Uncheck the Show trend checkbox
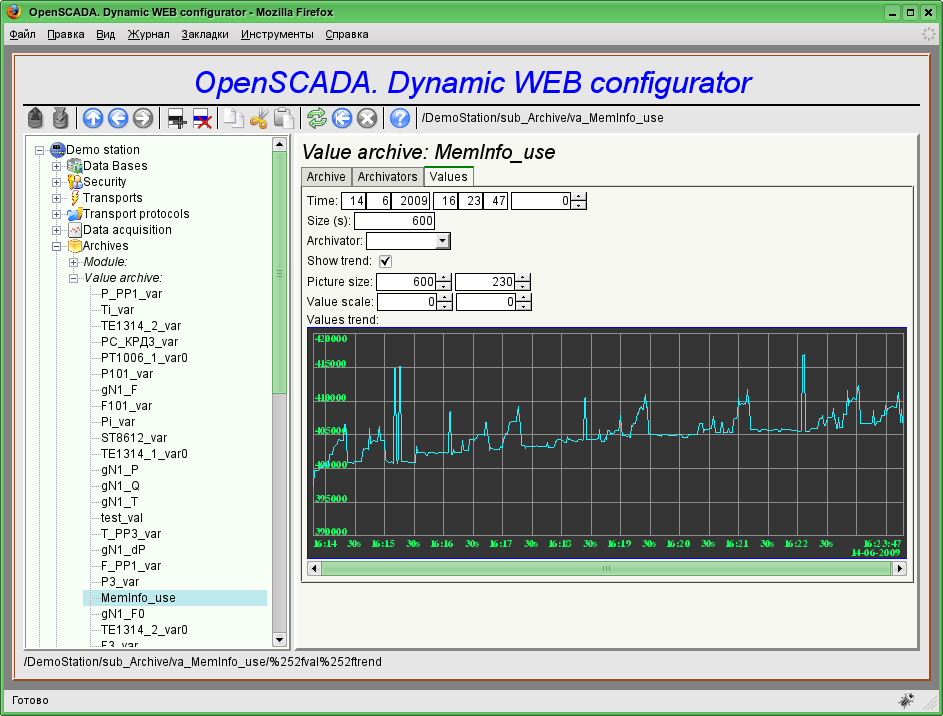The width and height of the screenshot is (943, 716). click(x=385, y=261)
